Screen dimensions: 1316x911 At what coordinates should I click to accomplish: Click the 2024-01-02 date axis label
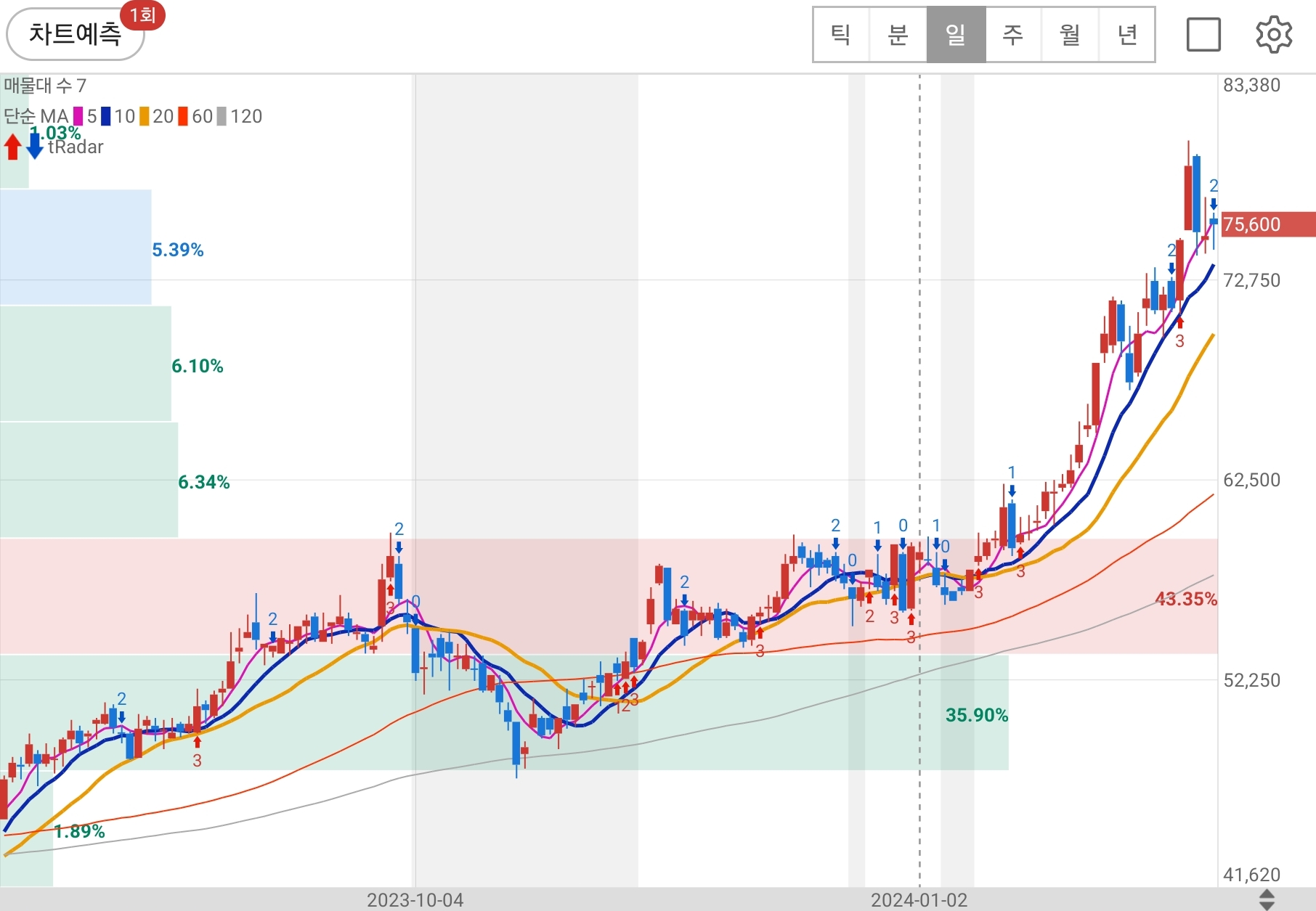pyautogui.click(x=919, y=900)
